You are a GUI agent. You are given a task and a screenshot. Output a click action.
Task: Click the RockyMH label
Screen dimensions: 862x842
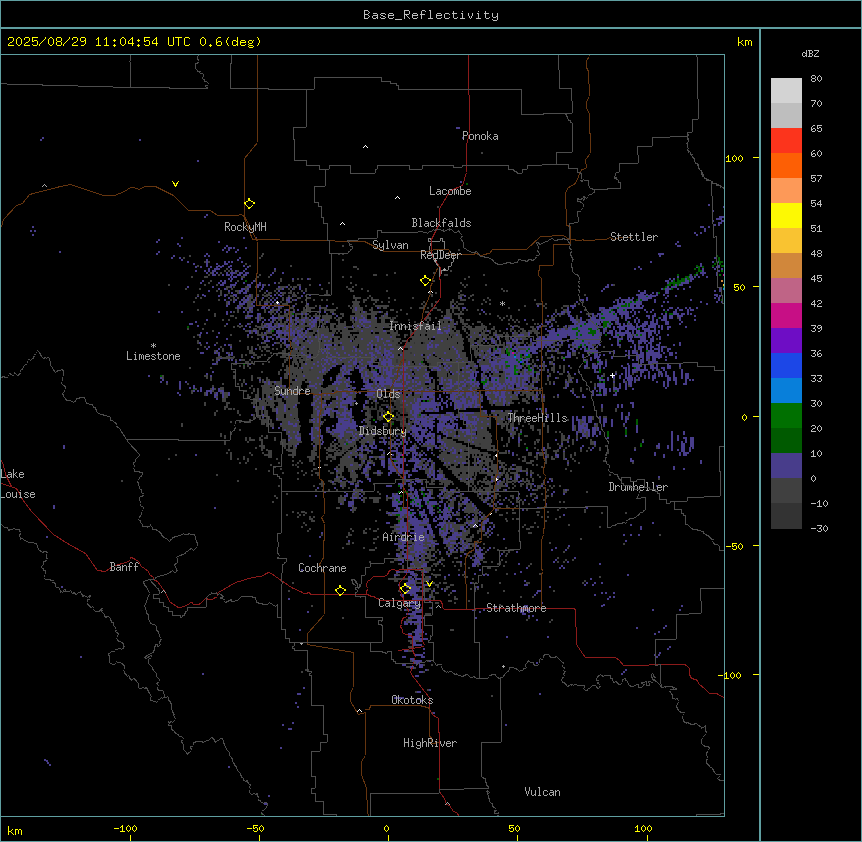coord(245,227)
